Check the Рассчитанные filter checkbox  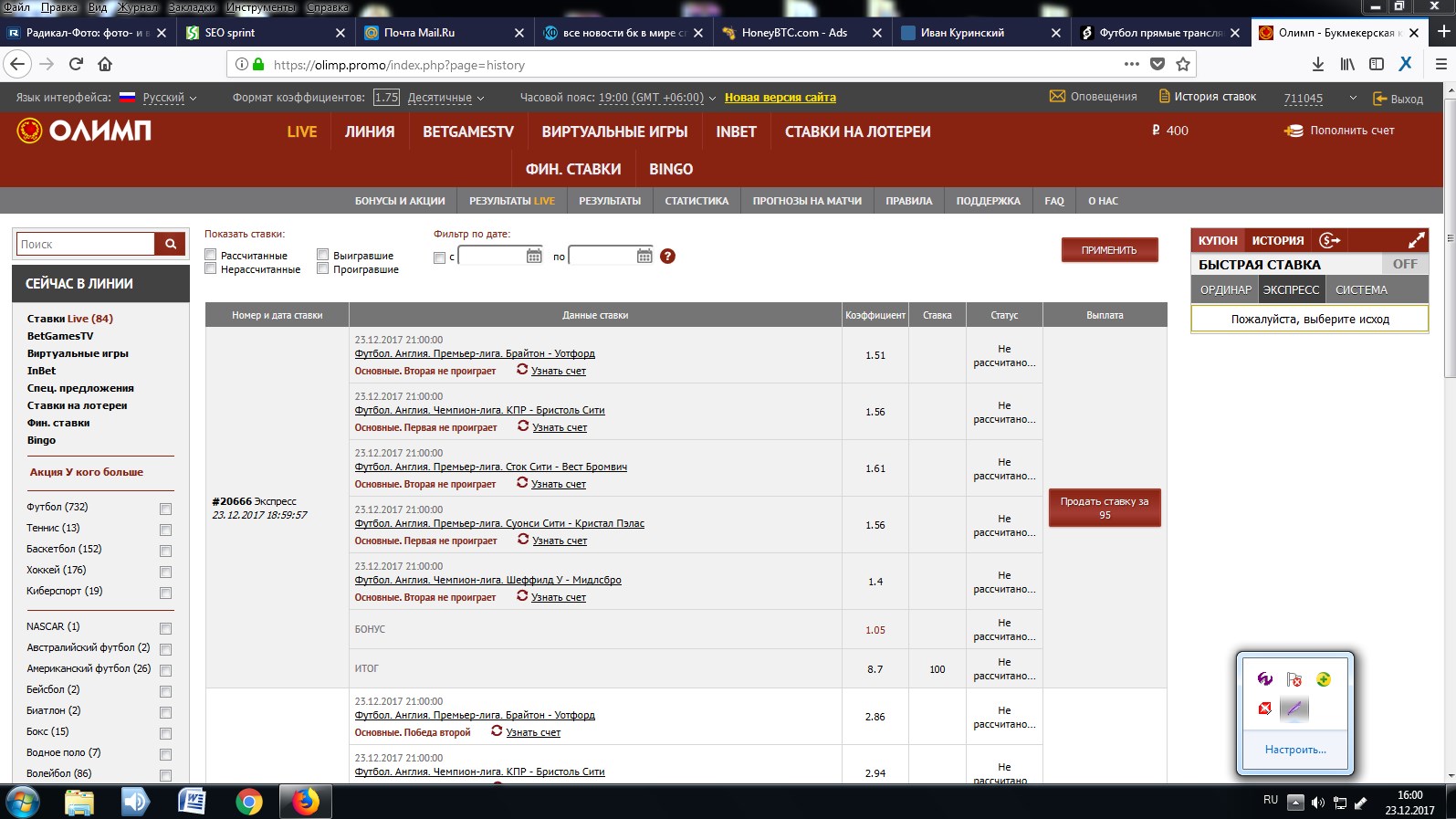pos(211,255)
